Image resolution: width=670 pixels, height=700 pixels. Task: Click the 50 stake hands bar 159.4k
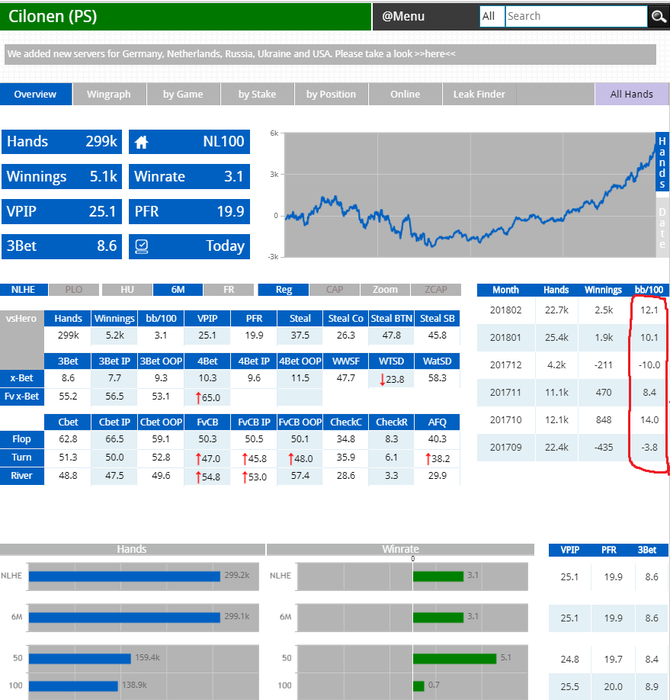point(80,658)
